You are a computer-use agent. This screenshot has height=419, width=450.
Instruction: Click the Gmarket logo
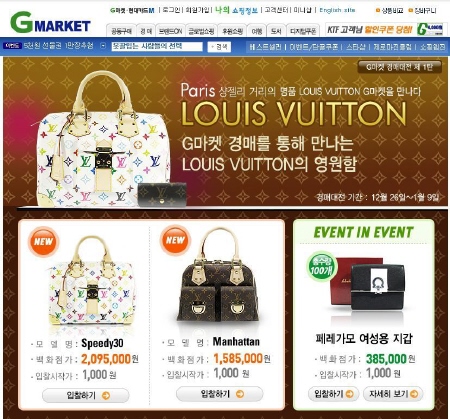coord(50,22)
